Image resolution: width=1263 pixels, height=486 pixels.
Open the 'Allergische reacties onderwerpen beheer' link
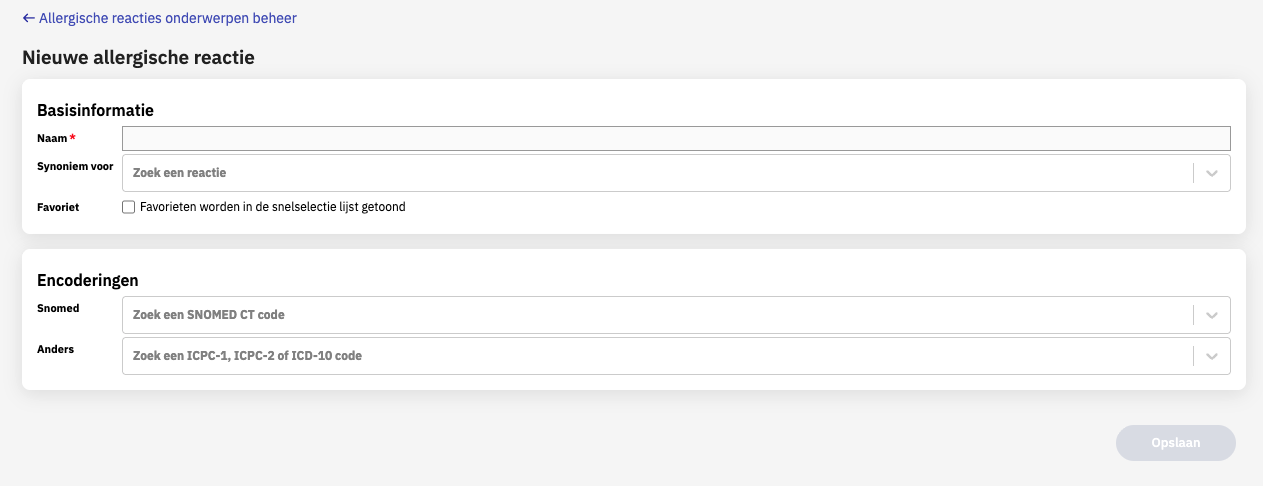167,18
